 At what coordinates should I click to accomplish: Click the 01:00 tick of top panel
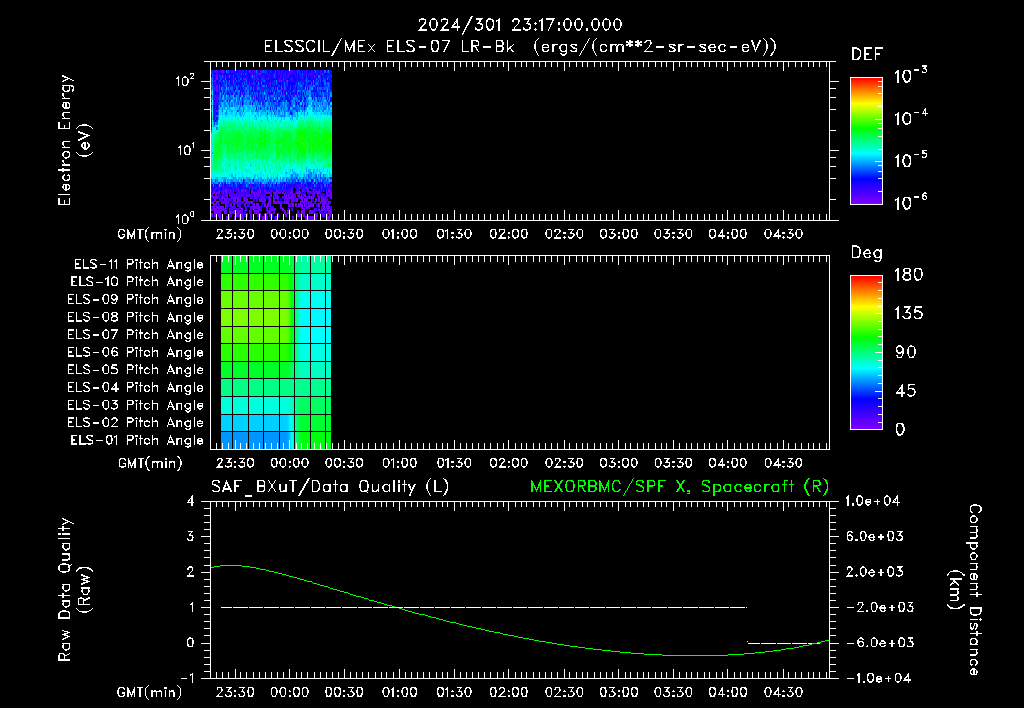(399, 234)
